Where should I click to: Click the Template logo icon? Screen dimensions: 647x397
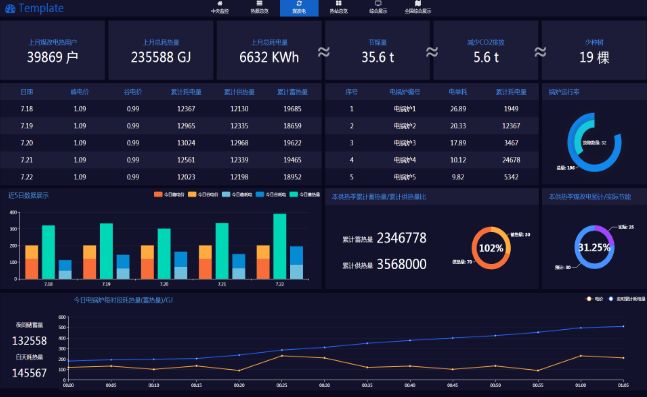(10, 8)
